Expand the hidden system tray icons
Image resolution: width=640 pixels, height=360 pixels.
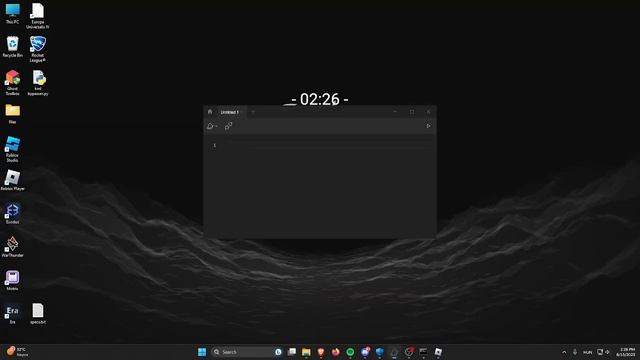tap(564, 352)
